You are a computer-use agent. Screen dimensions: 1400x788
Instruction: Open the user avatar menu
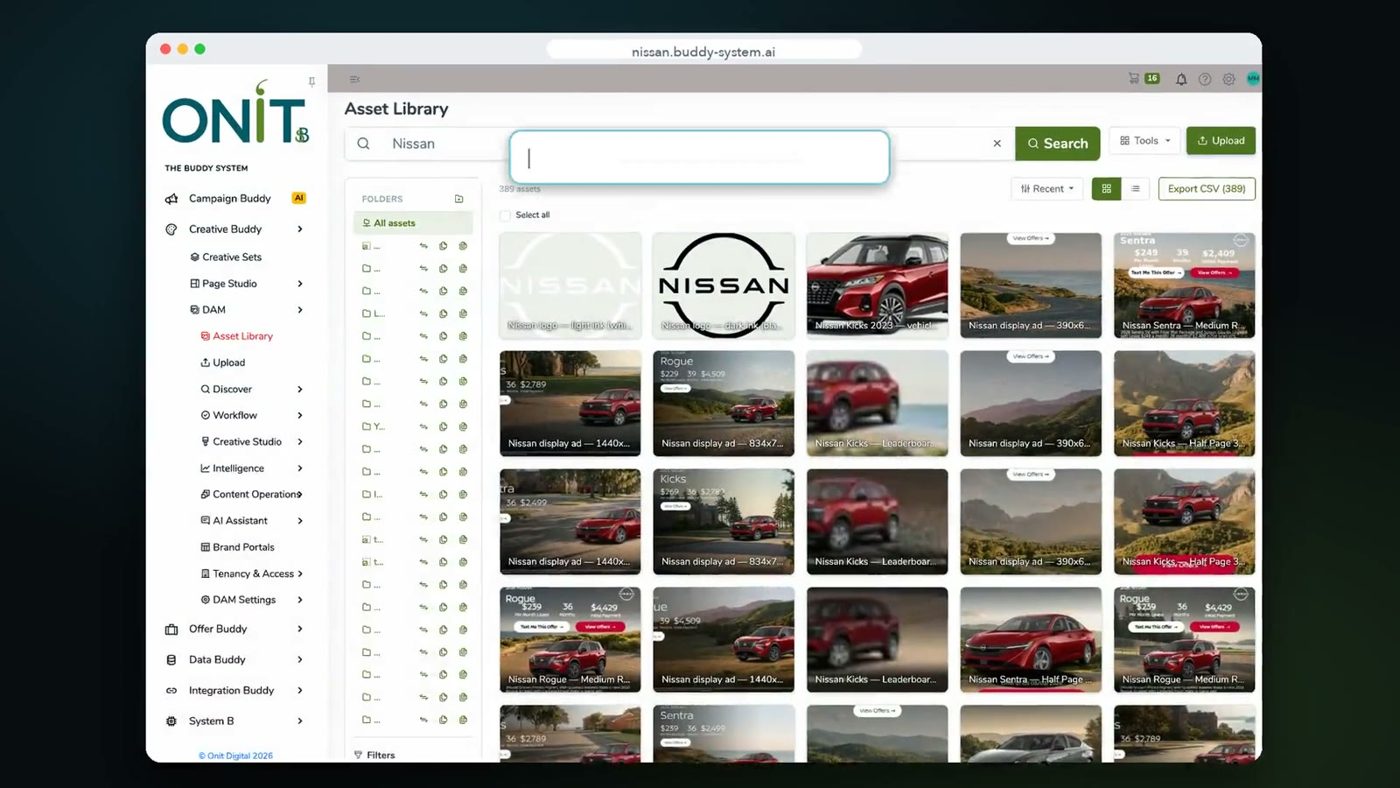click(x=1253, y=79)
